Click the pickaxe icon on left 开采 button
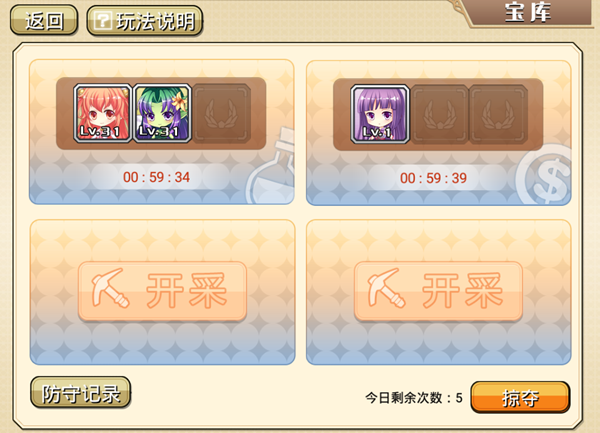600x433 pixels. click(110, 288)
